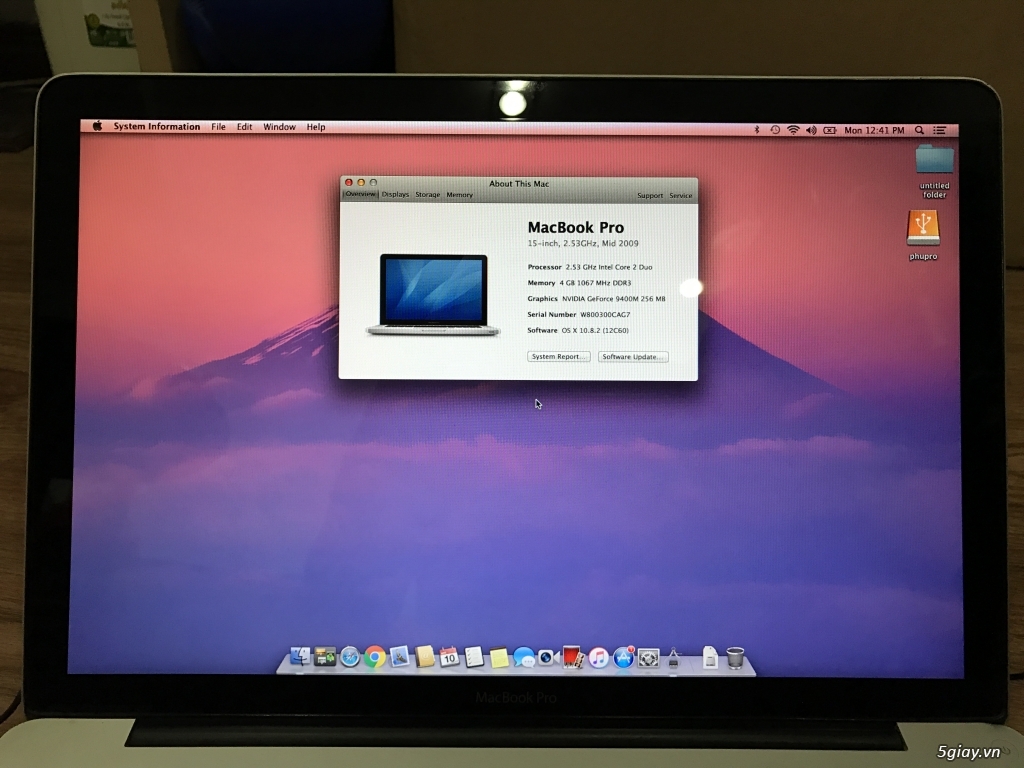Close the About This Mac window
Screen dimensions: 1024x768
(x=349, y=182)
